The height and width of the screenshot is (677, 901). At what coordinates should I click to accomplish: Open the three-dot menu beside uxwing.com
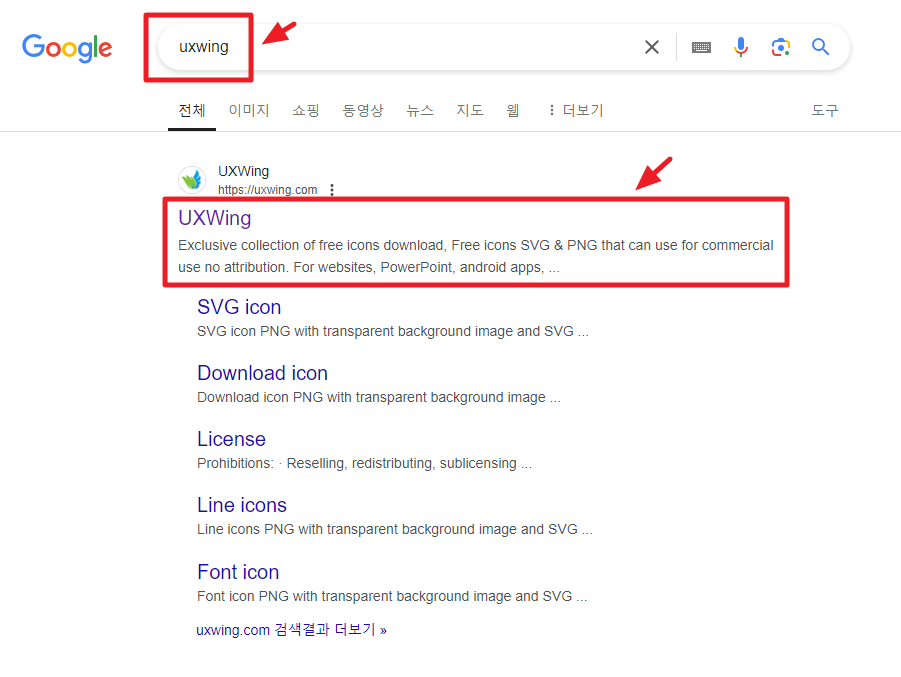pos(331,189)
